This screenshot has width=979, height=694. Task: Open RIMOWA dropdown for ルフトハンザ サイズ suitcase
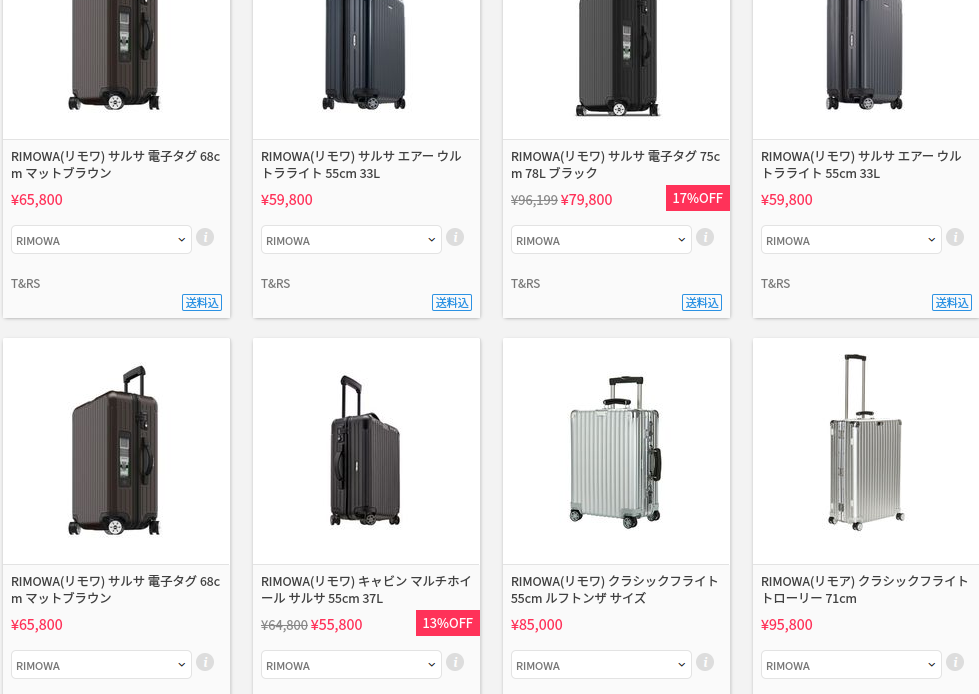pyautogui.click(x=601, y=665)
